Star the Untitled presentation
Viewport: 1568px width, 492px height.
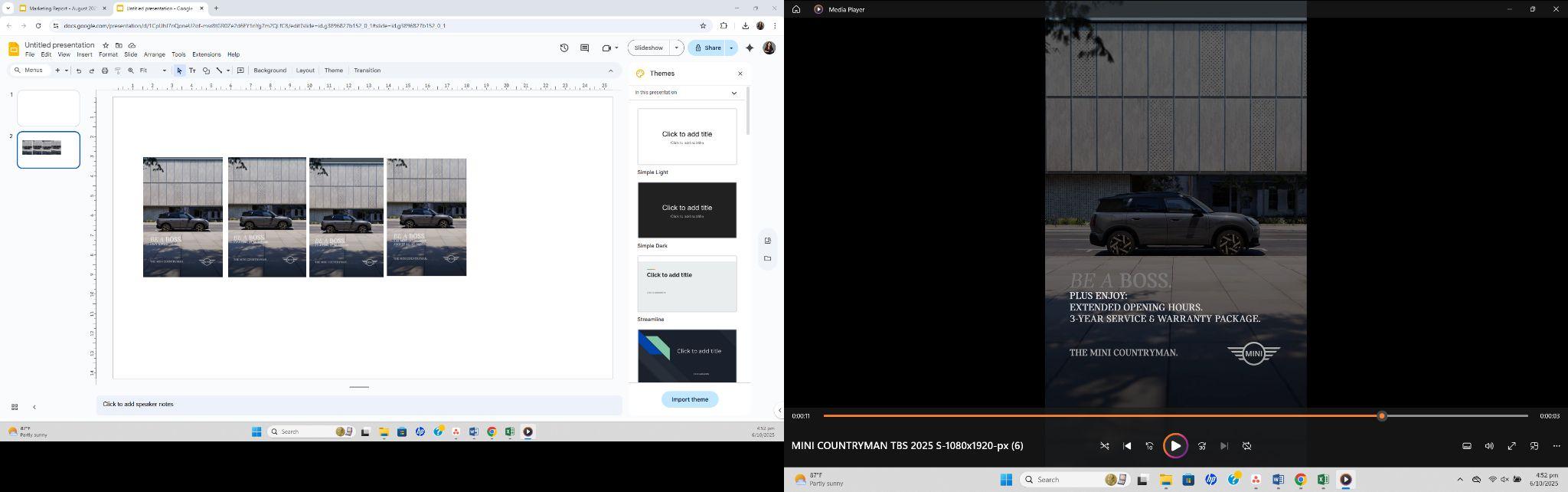click(106, 45)
